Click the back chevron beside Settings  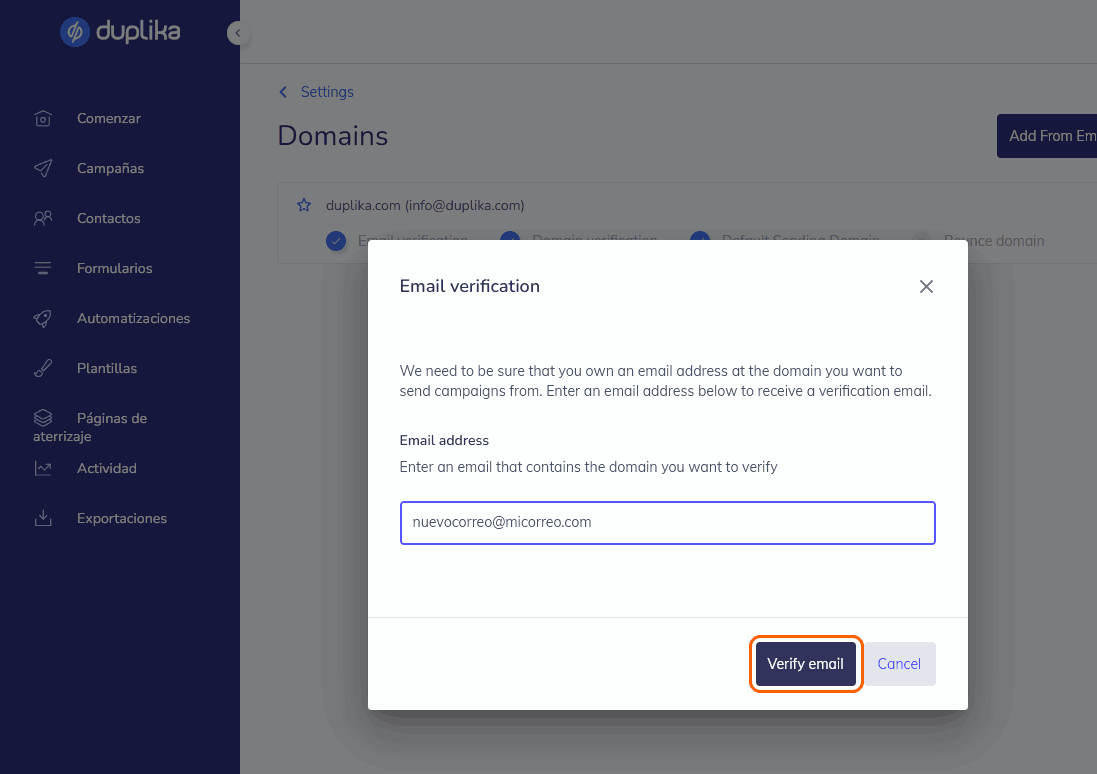click(282, 91)
